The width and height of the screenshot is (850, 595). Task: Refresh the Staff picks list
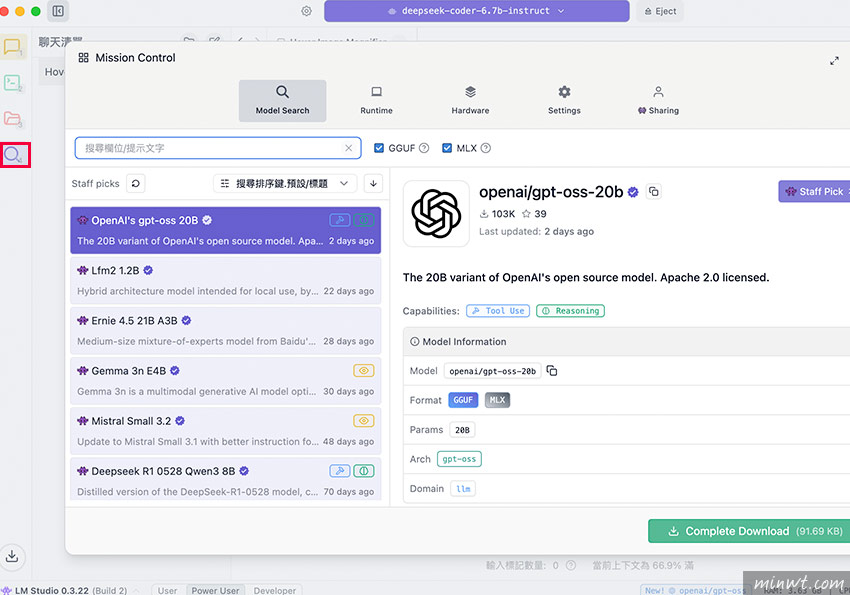[136, 184]
